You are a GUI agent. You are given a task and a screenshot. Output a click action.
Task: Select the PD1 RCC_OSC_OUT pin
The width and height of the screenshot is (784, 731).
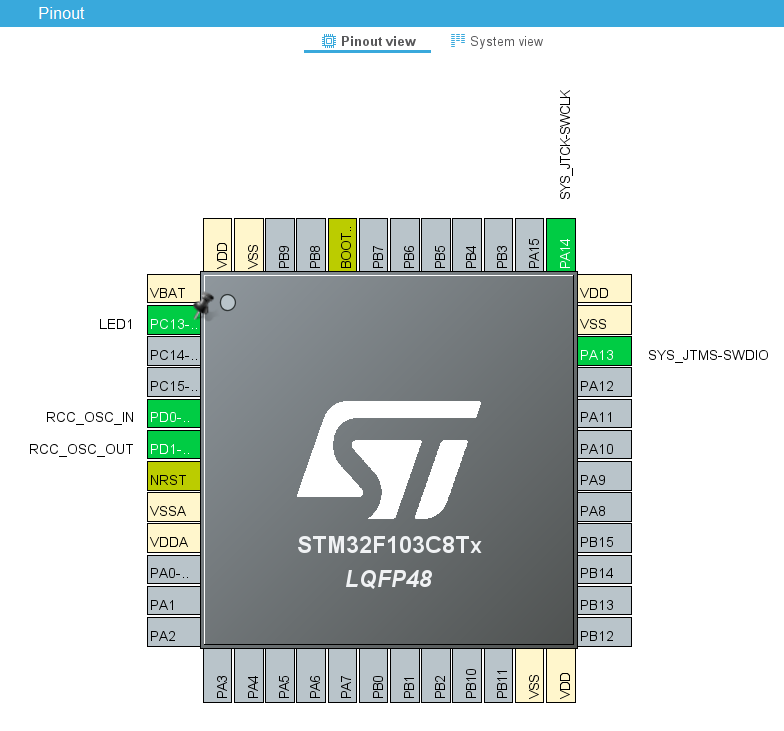(174, 445)
